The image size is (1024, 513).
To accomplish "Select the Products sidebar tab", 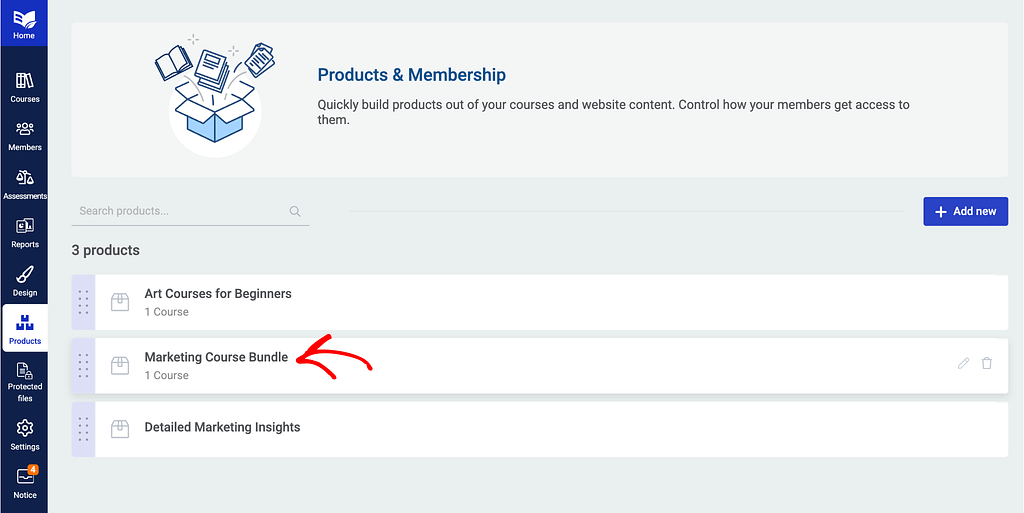I will click(25, 328).
